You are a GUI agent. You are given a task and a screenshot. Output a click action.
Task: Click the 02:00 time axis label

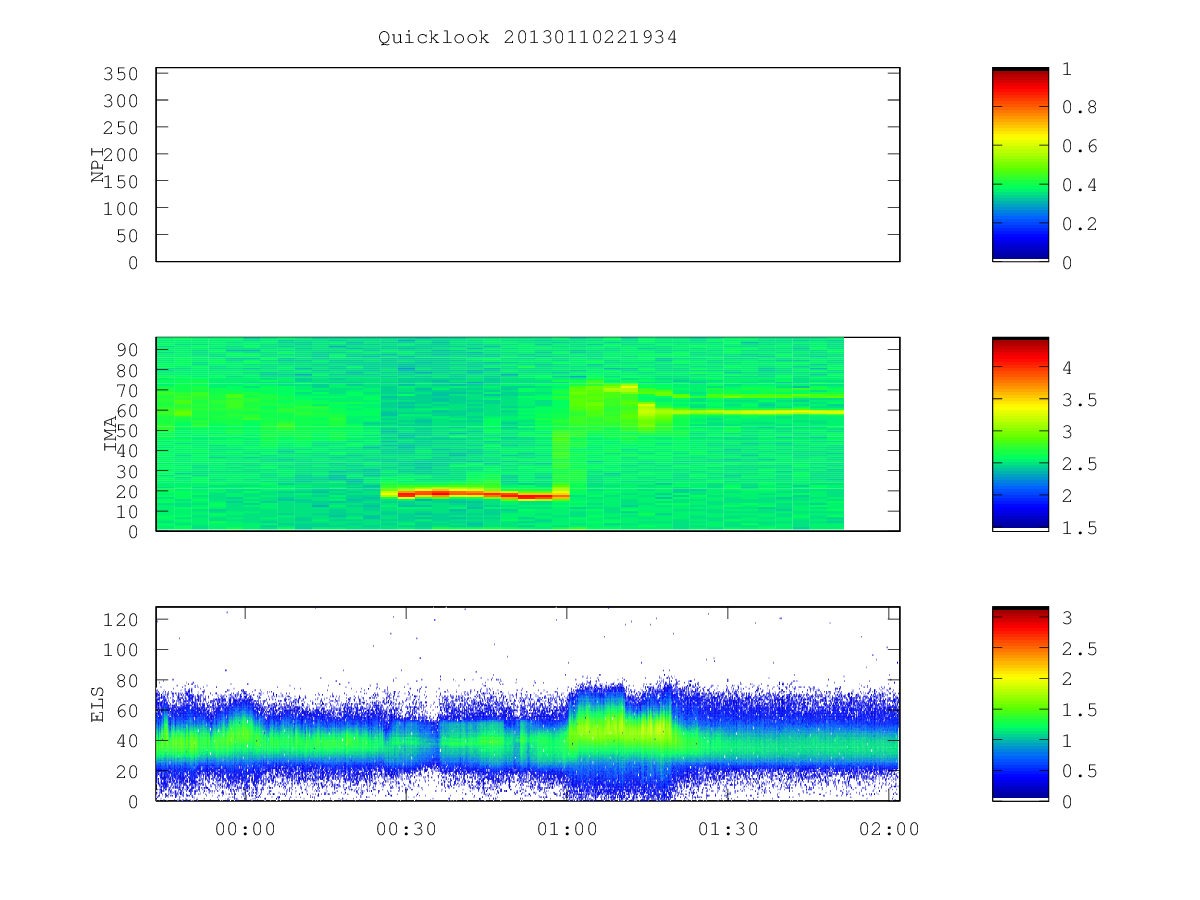tap(889, 829)
